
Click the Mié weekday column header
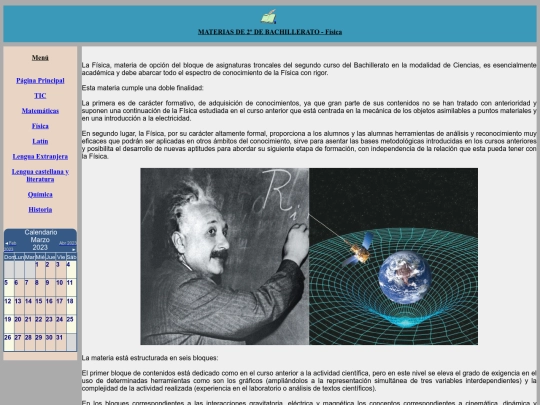[x=40, y=257]
